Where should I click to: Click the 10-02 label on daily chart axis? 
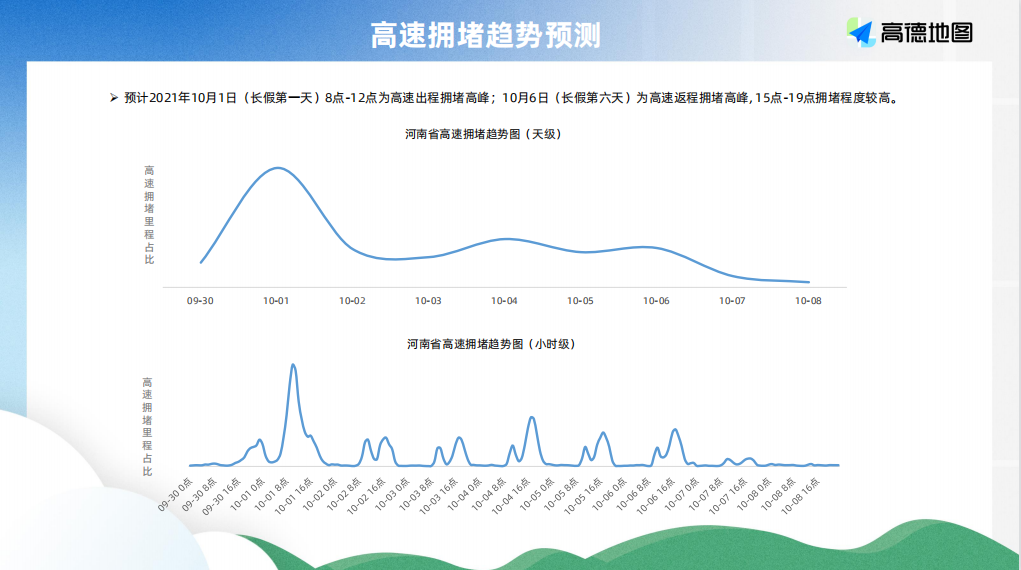coord(352,301)
